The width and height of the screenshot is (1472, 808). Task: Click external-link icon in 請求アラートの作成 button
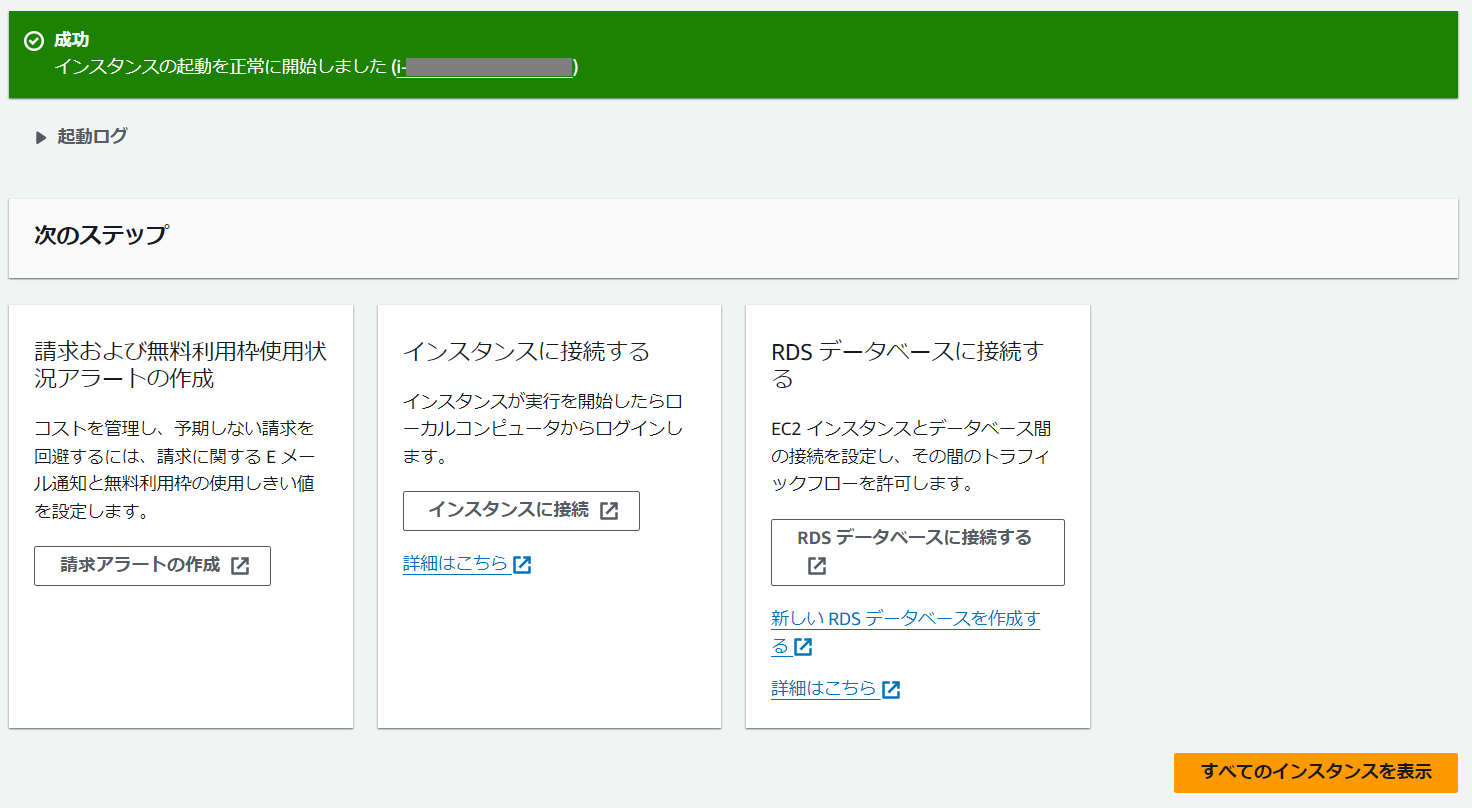click(x=240, y=566)
